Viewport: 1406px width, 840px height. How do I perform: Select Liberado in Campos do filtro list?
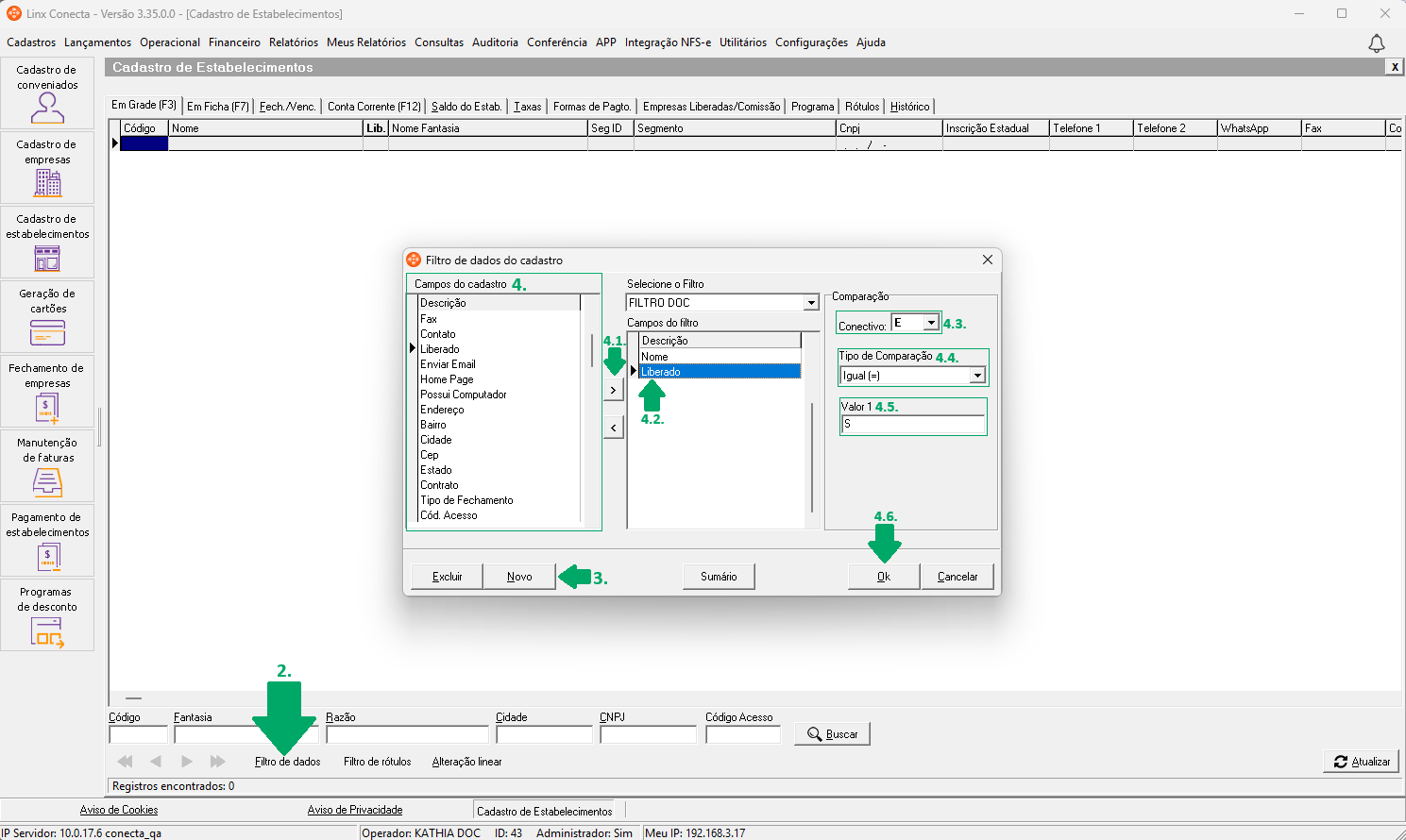[720, 372]
